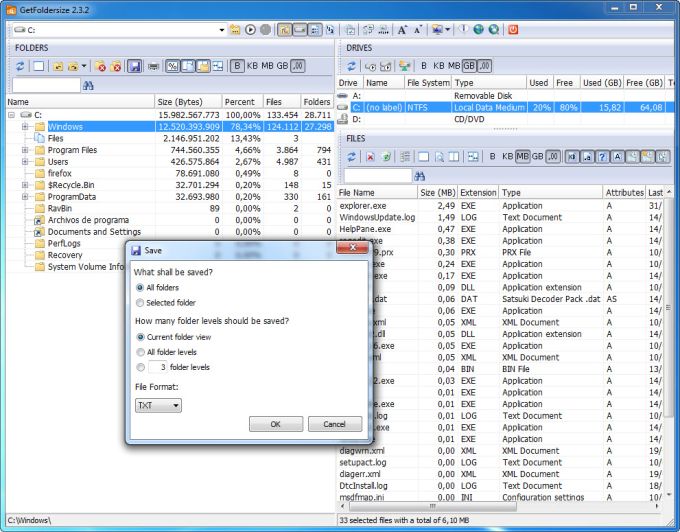This screenshot has height=532, width=680.
Task: Open the monitor icon dropdown in top toolbar
Action: [x=448, y=29]
